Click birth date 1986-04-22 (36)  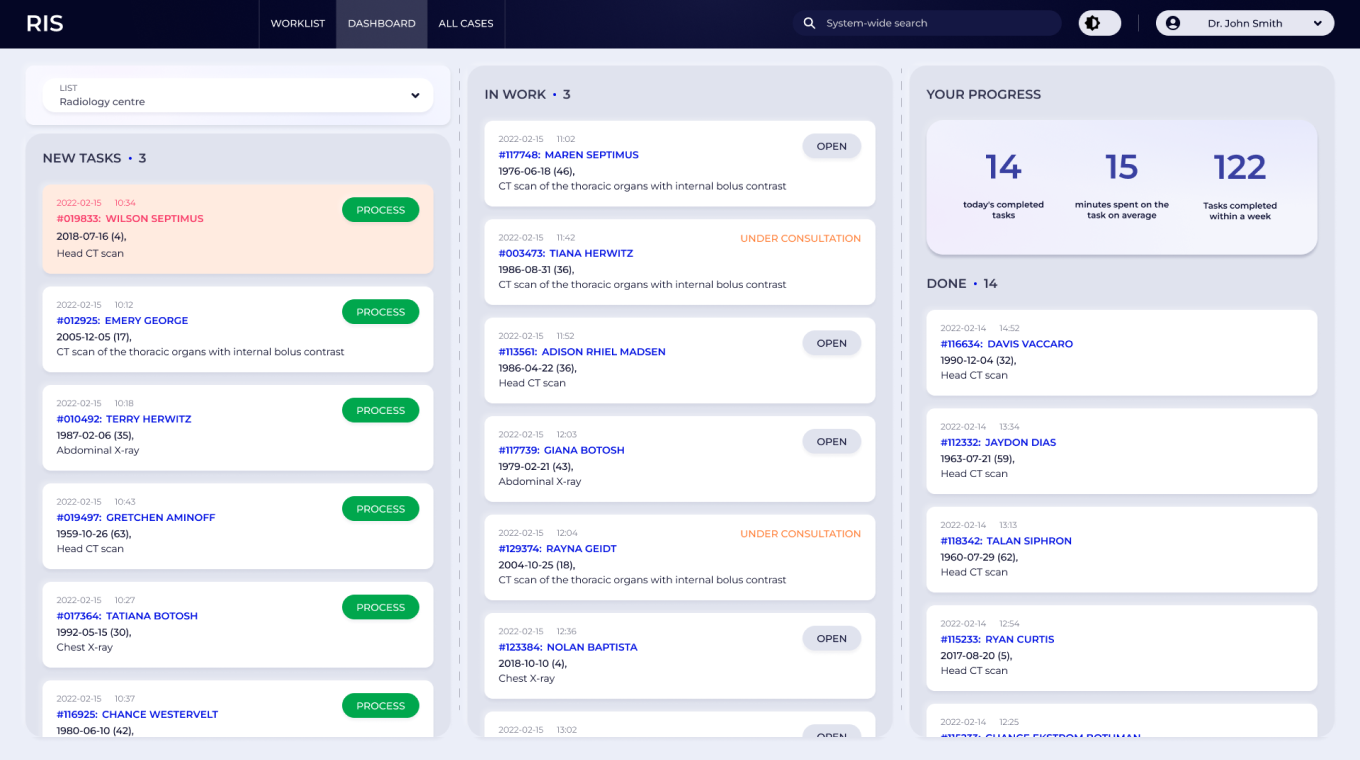(537, 368)
